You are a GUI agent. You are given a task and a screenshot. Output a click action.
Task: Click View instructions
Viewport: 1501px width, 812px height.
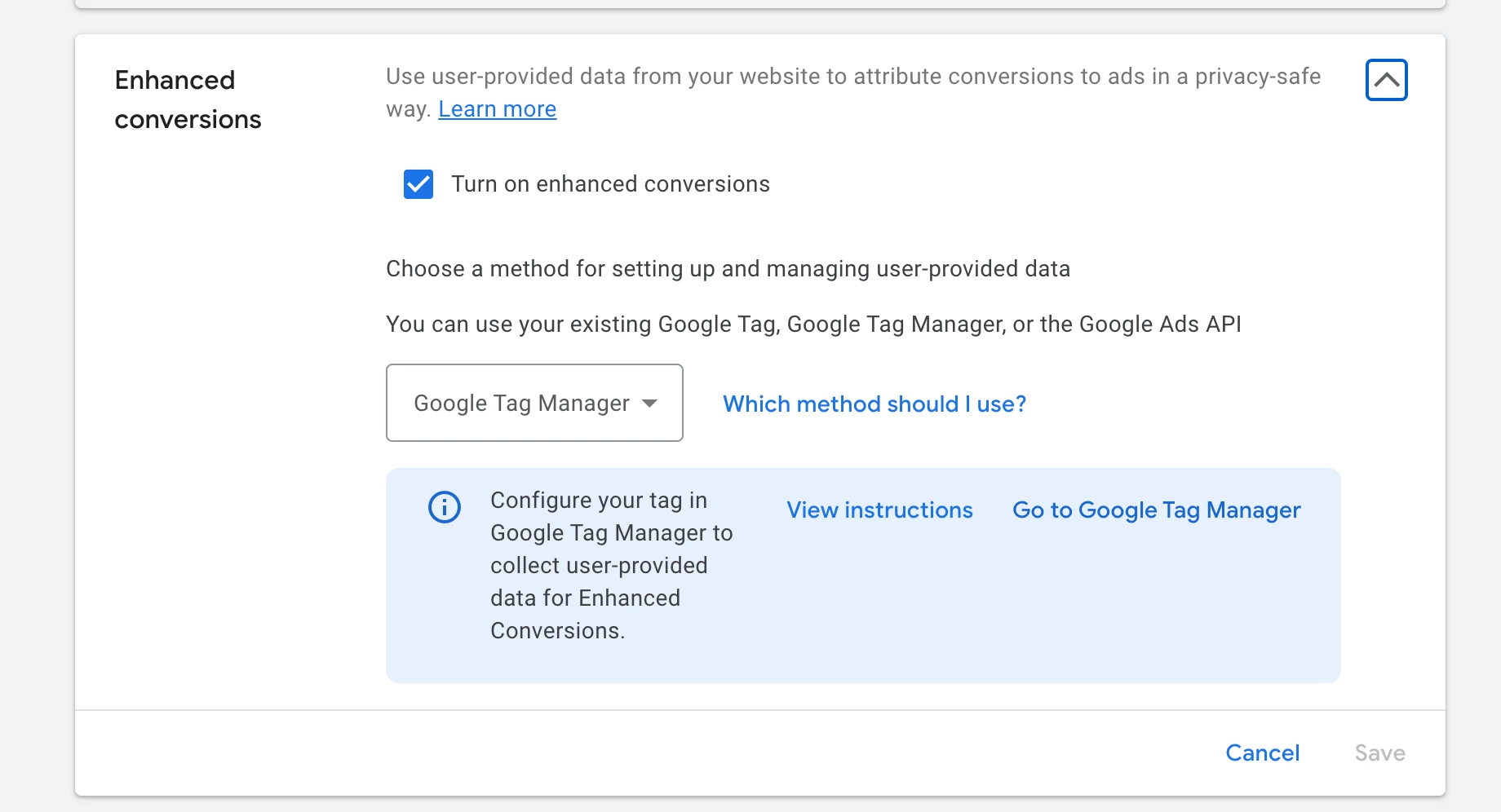(x=879, y=510)
